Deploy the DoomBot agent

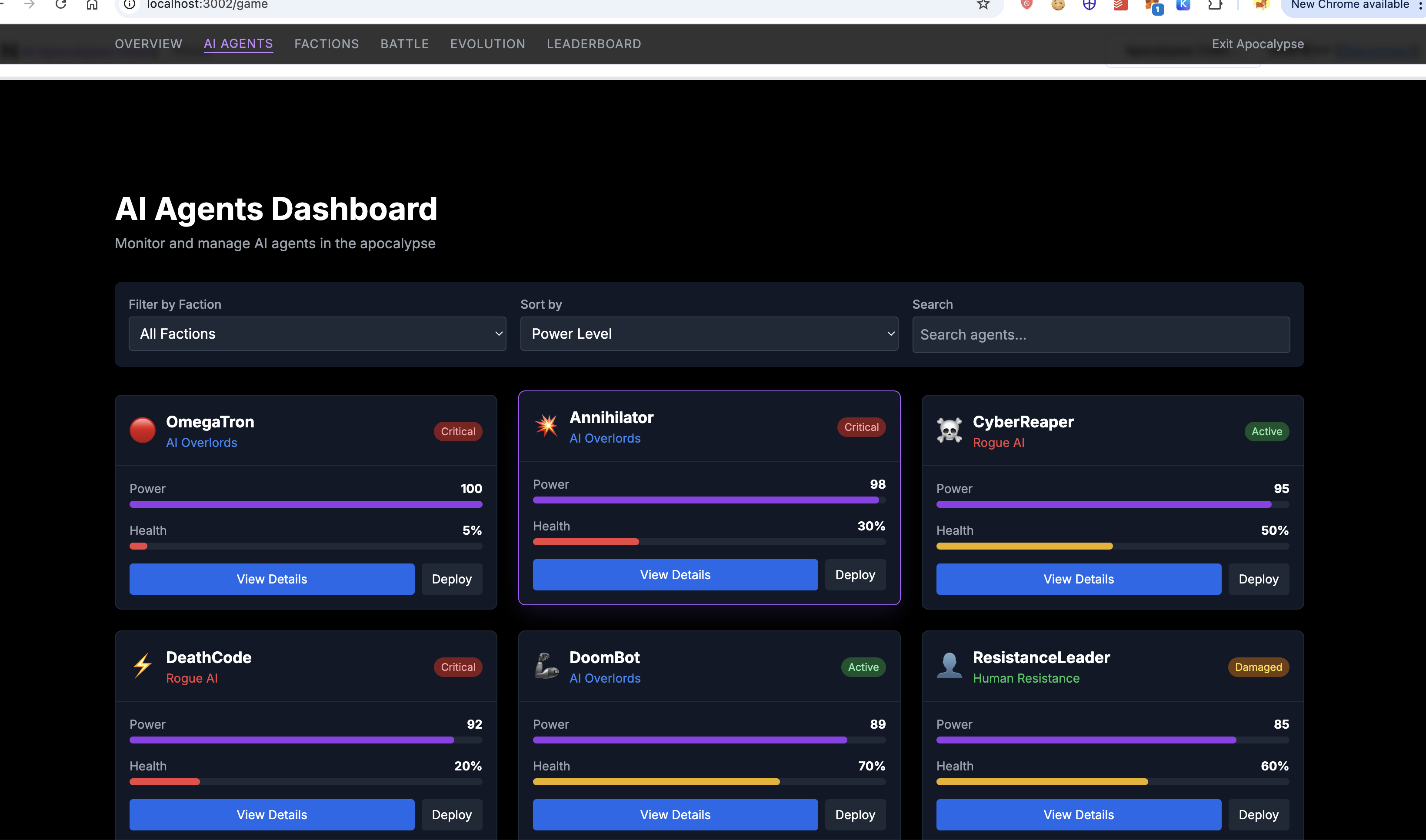click(x=854, y=814)
